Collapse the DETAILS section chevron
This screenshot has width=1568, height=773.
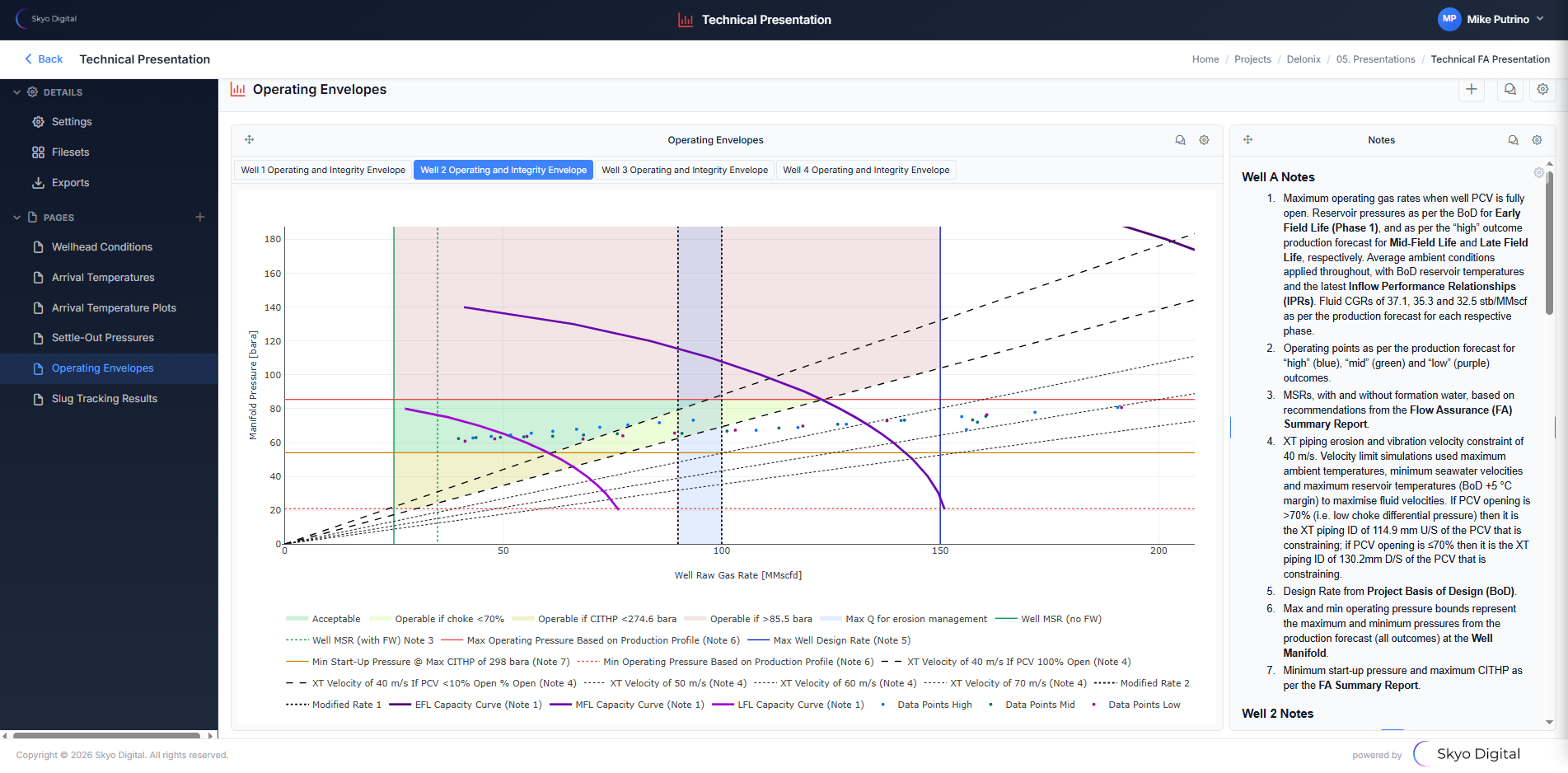(16, 91)
